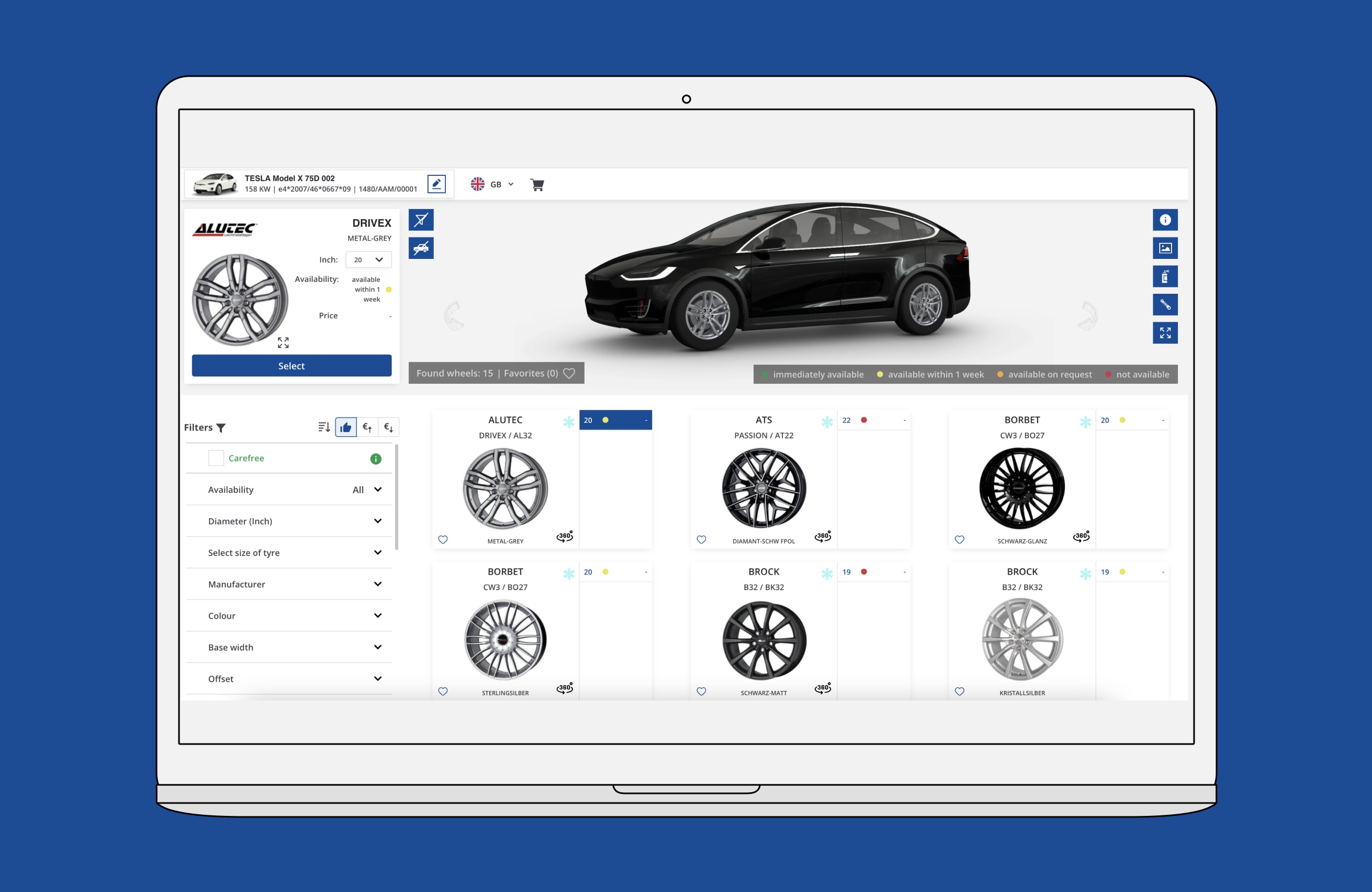1372x892 pixels.
Task: Select 20 inch tab on BORBET STERLINGSILBER
Action: point(616,571)
